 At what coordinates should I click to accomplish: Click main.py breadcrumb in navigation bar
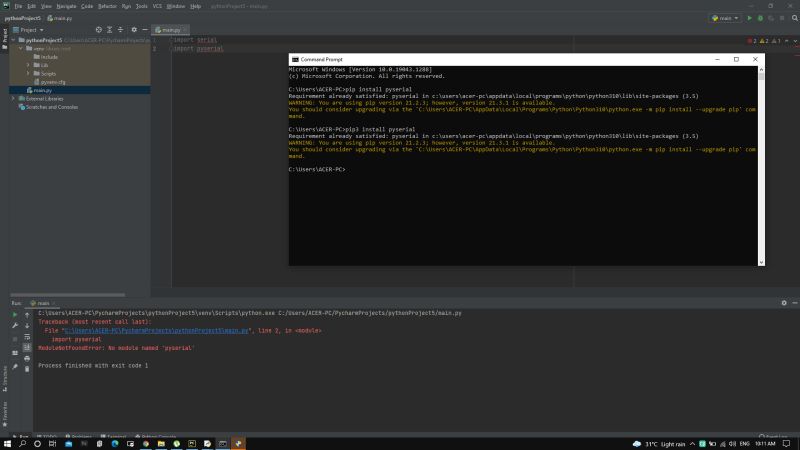tap(60, 18)
